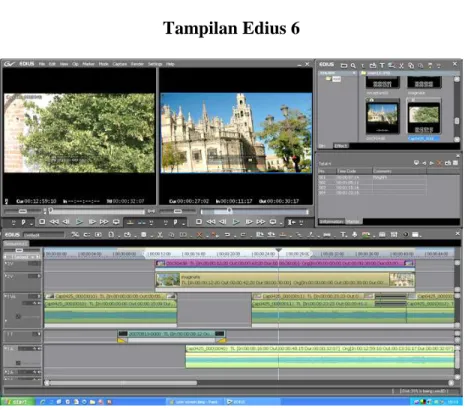
Task: Click the Bin window copy icon
Action: point(411,66)
